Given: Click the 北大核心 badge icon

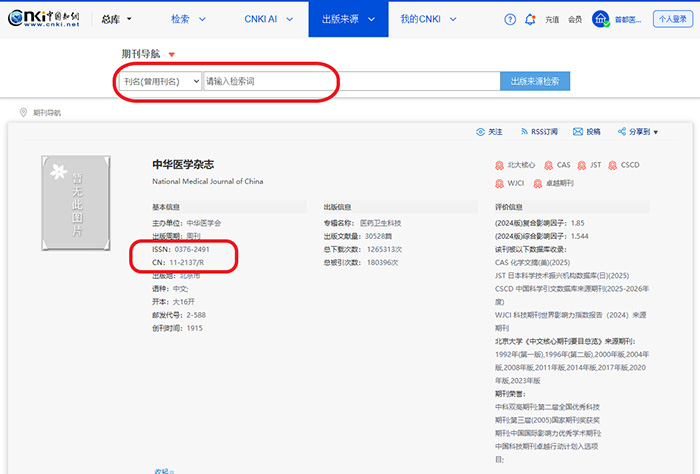Looking at the screenshot, I should [x=499, y=165].
